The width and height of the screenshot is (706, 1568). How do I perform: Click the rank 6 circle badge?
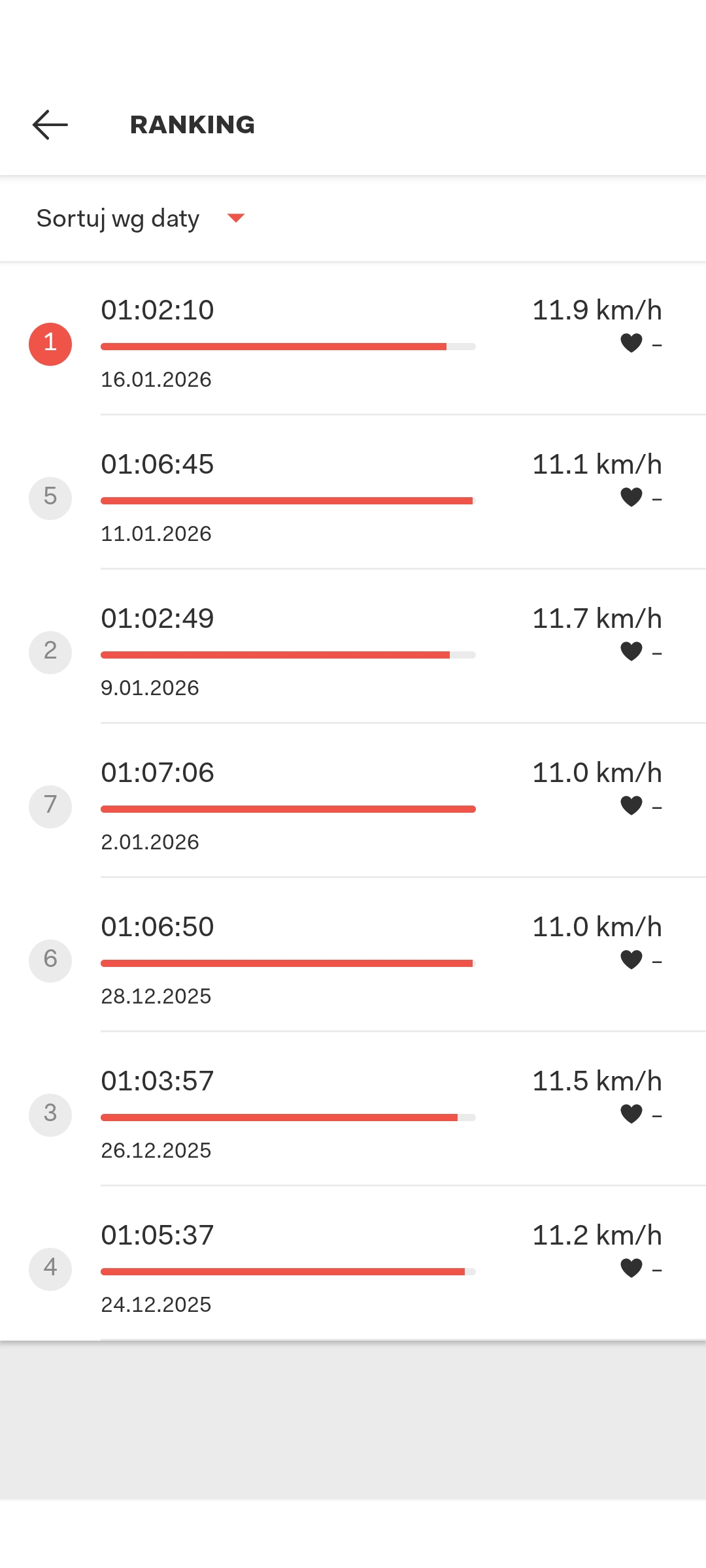pos(50,960)
